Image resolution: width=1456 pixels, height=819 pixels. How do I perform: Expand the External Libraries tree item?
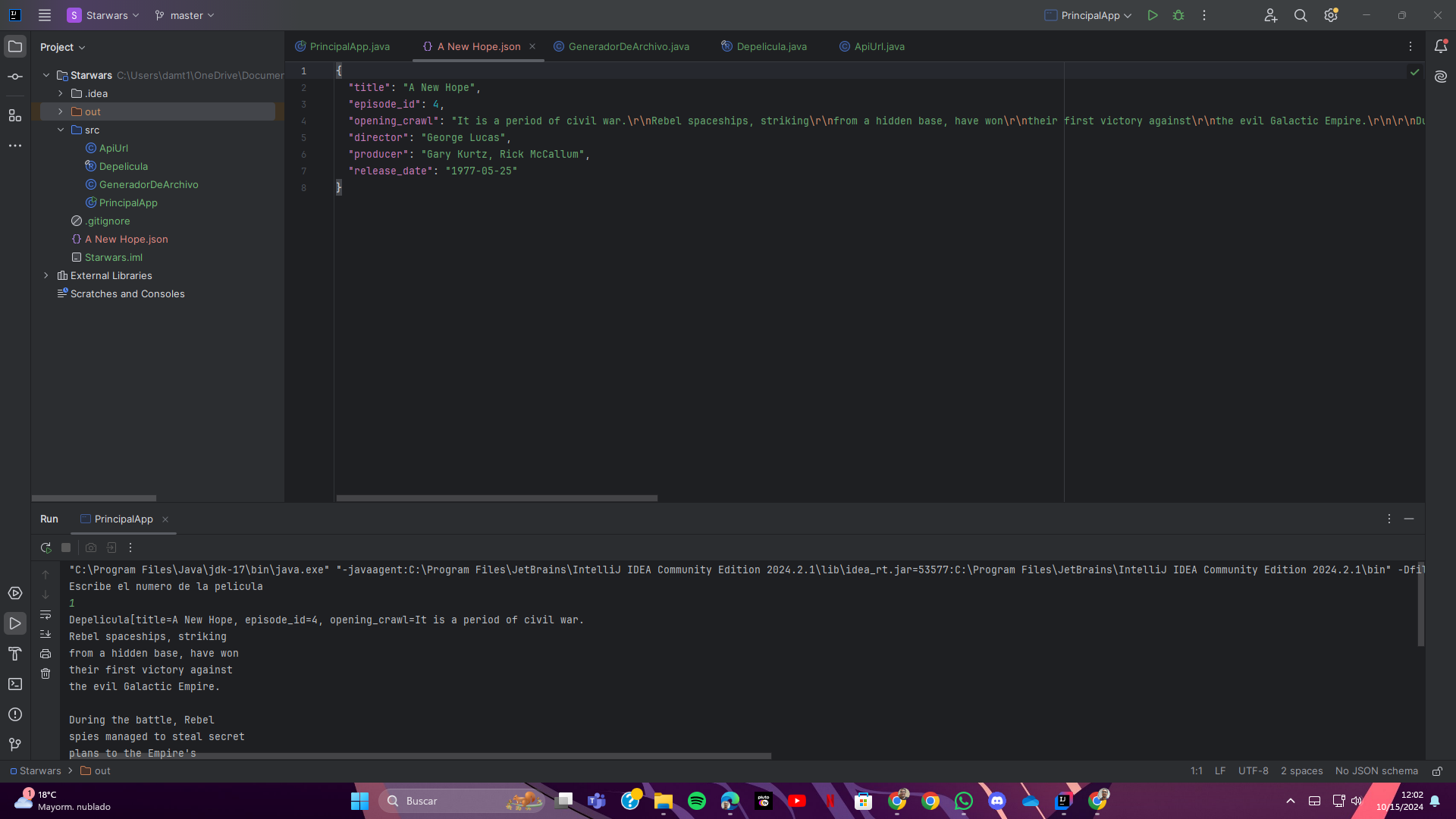pyautogui.click(x=45, y=275)
